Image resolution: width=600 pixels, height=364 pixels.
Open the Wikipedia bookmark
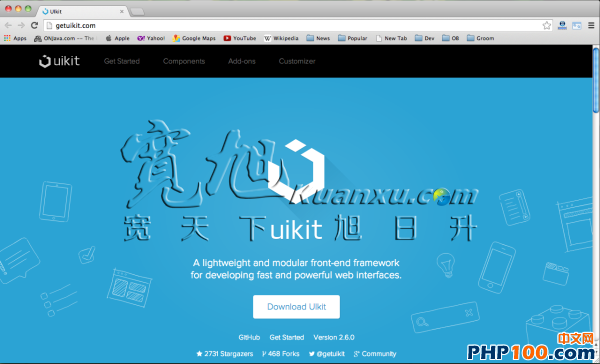tap(281, 38)
